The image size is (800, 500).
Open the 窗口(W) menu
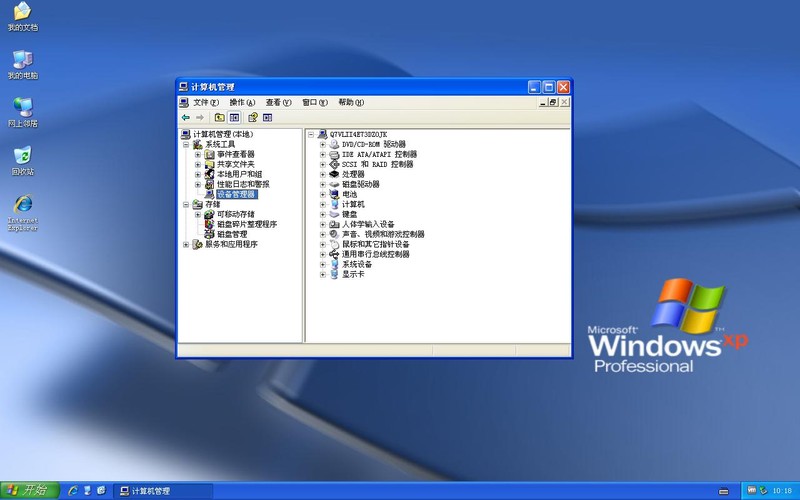315,103
